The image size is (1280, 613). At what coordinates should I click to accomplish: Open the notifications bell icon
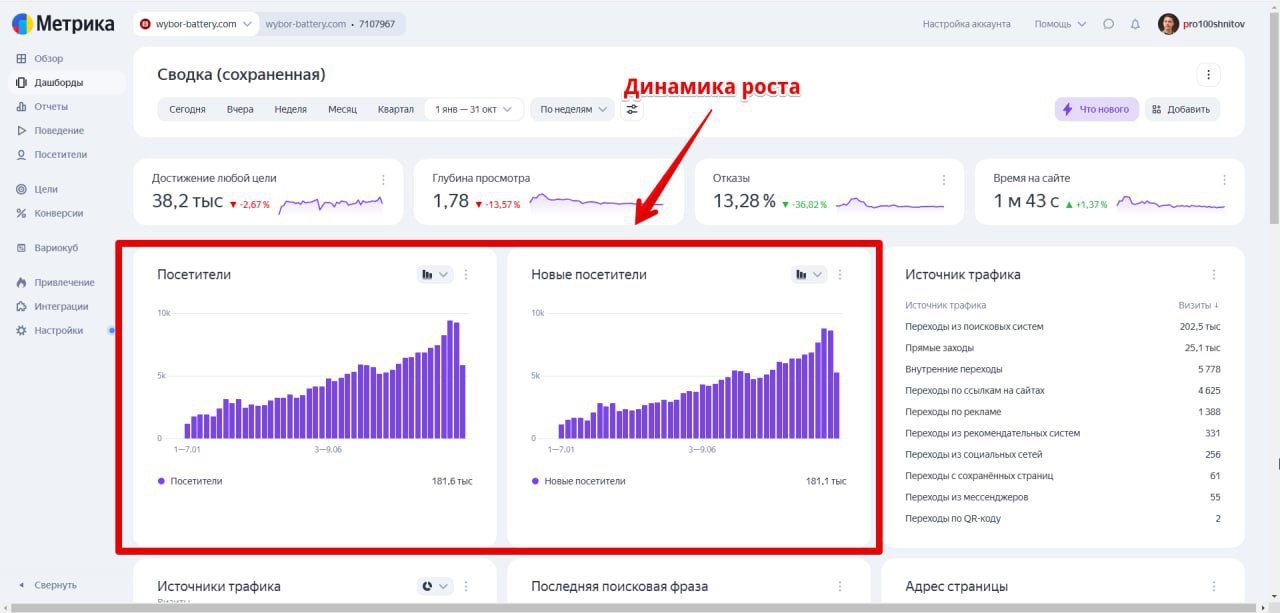(x=1135, y=24)
